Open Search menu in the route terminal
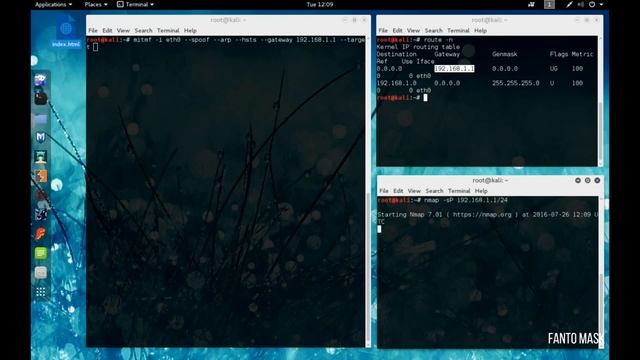This screenshot has height=360, width=640. click(433, 31)
